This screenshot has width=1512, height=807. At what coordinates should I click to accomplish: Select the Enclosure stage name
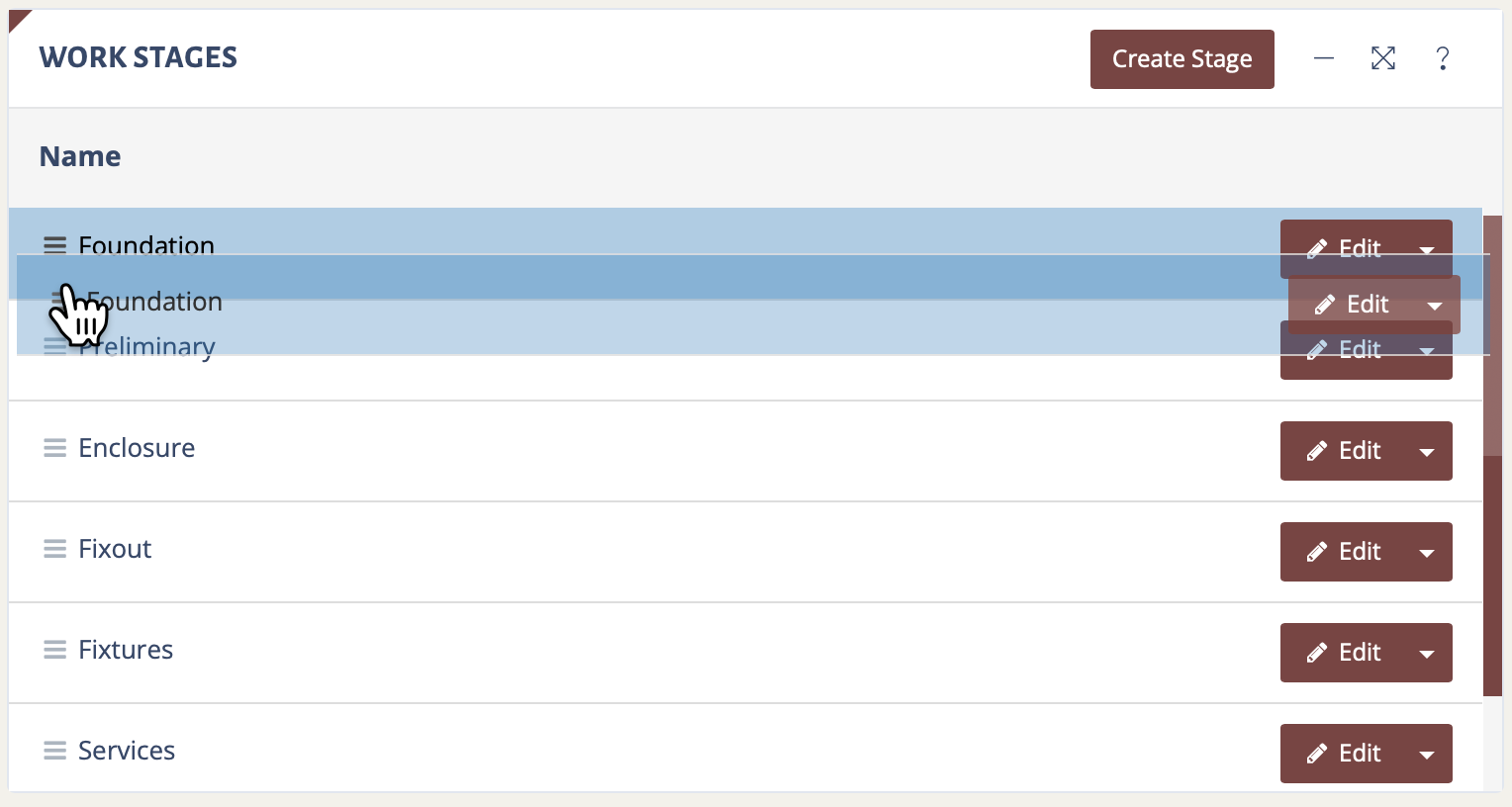(x=137, y=448)
